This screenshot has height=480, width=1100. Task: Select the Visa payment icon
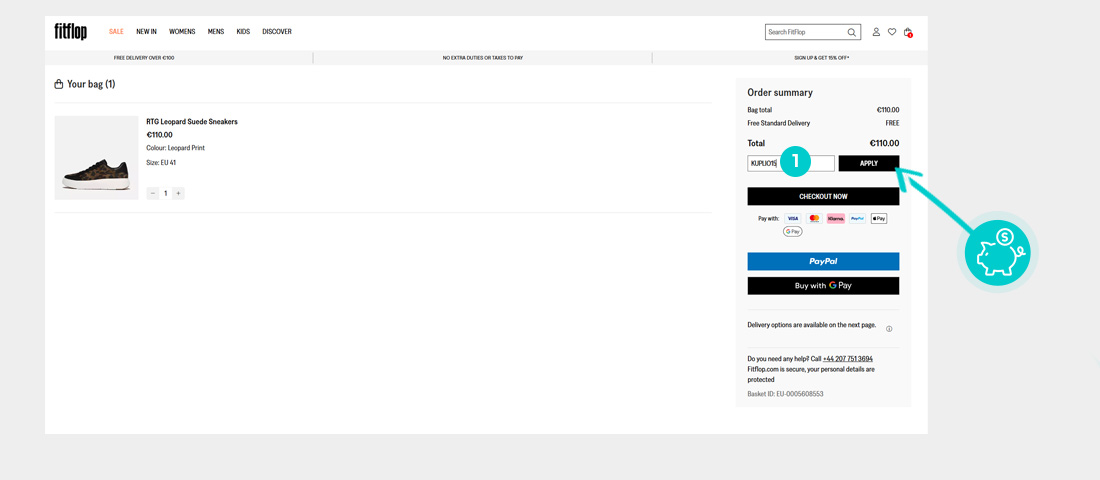pyautogui.click(x=792, y=218)
